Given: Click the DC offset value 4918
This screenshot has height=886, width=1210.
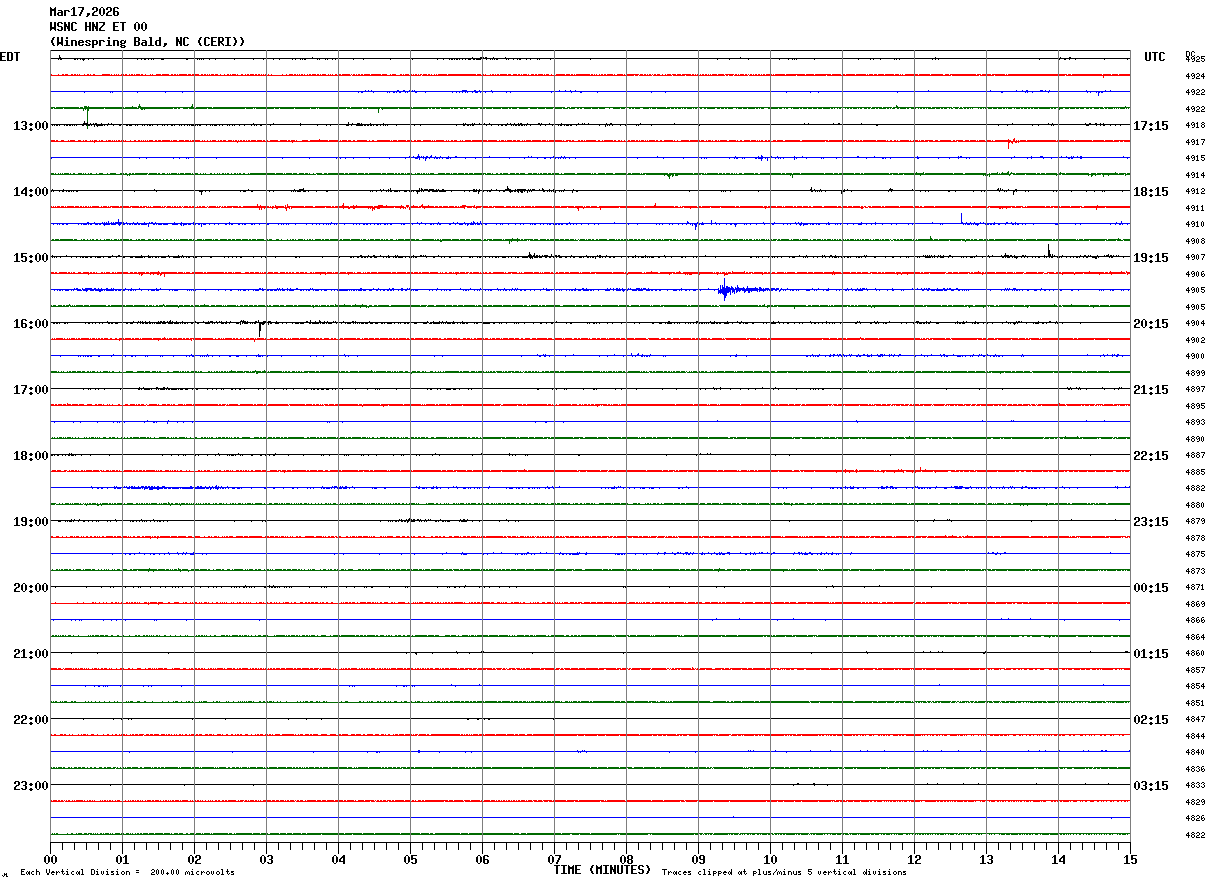Looking at the screenshot, I should tap(1194, 126).
